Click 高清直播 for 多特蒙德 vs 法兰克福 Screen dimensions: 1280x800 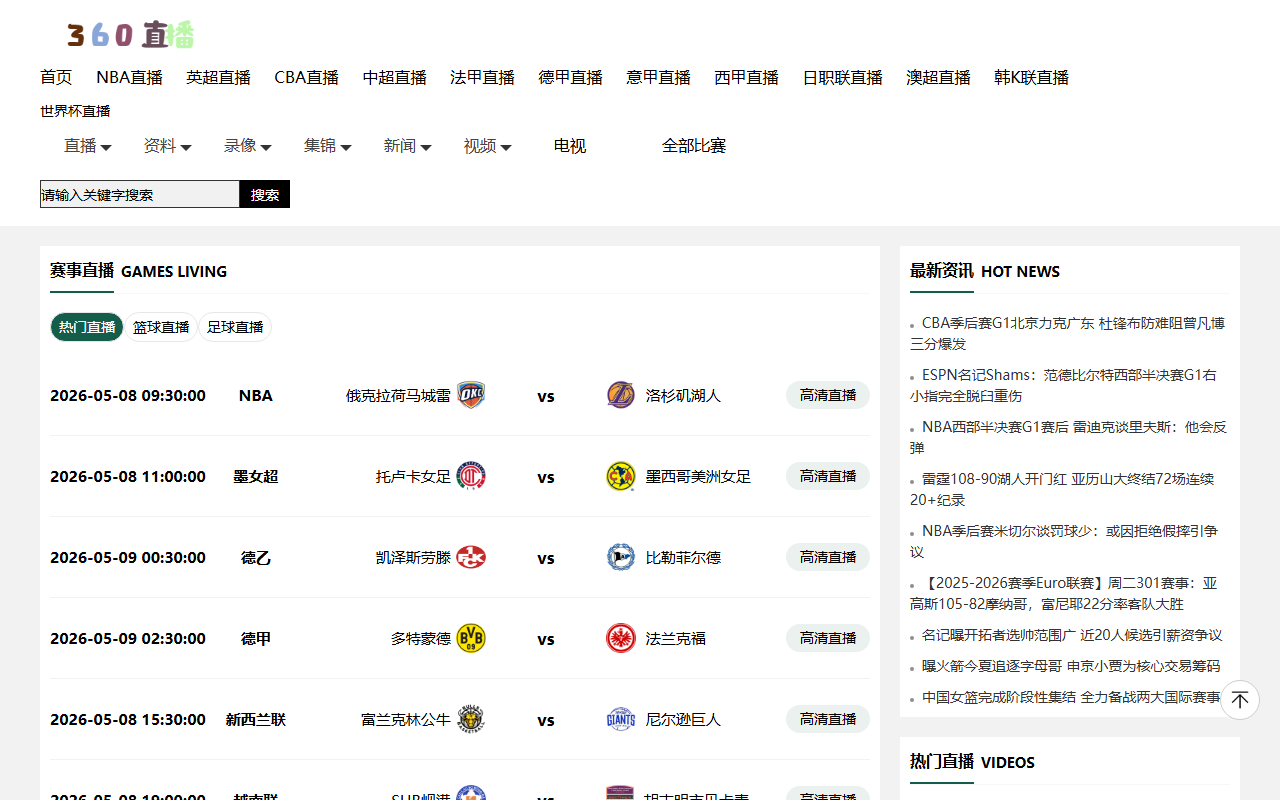(828, 638)
